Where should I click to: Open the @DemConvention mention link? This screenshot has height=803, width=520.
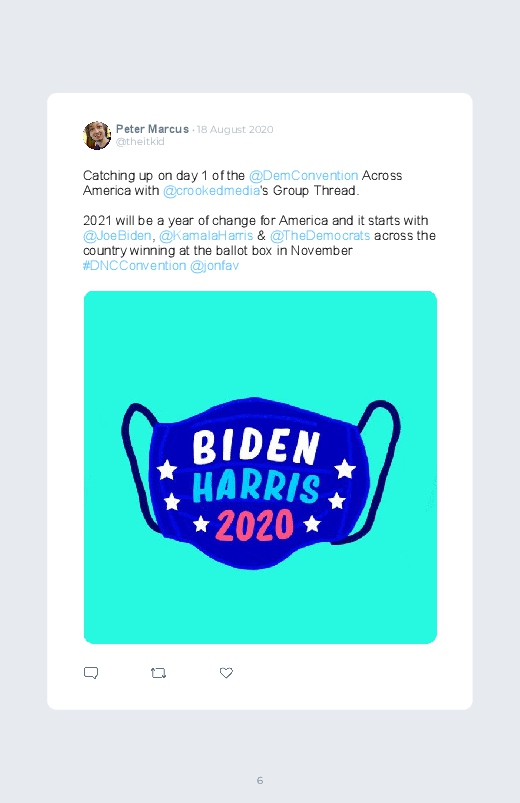(303, 176)
